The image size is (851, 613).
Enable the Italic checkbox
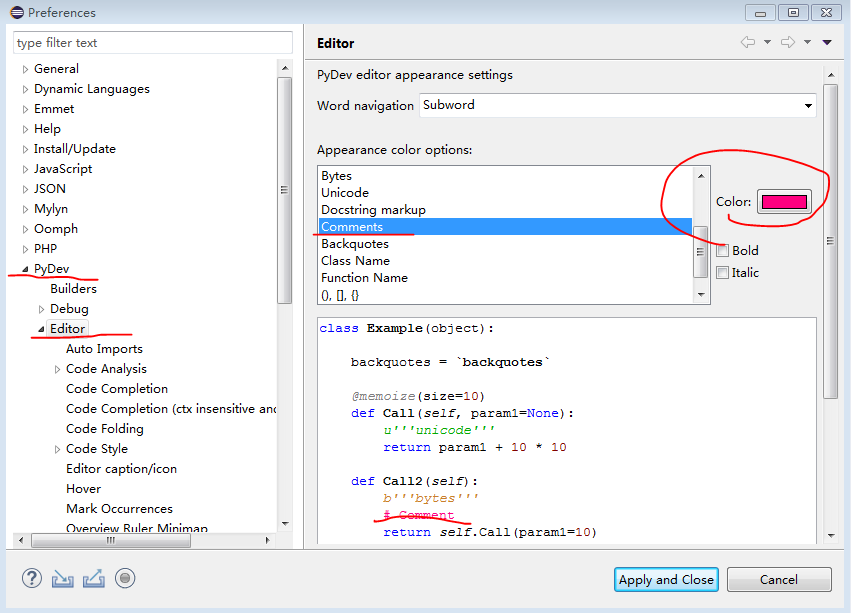[x=723, y=273]
